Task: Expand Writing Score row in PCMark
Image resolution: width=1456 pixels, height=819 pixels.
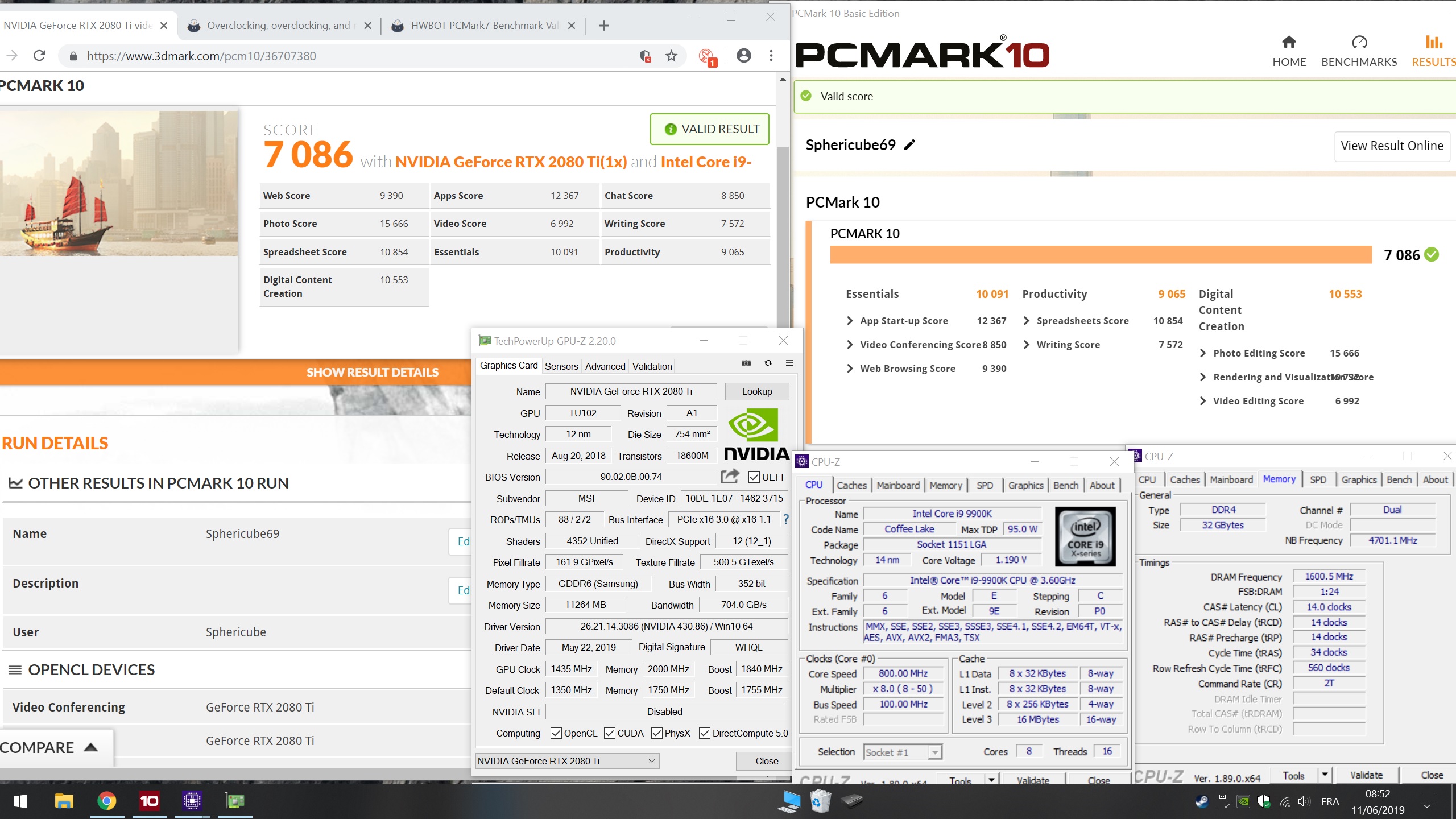Action: click(x=1027, y=345)
